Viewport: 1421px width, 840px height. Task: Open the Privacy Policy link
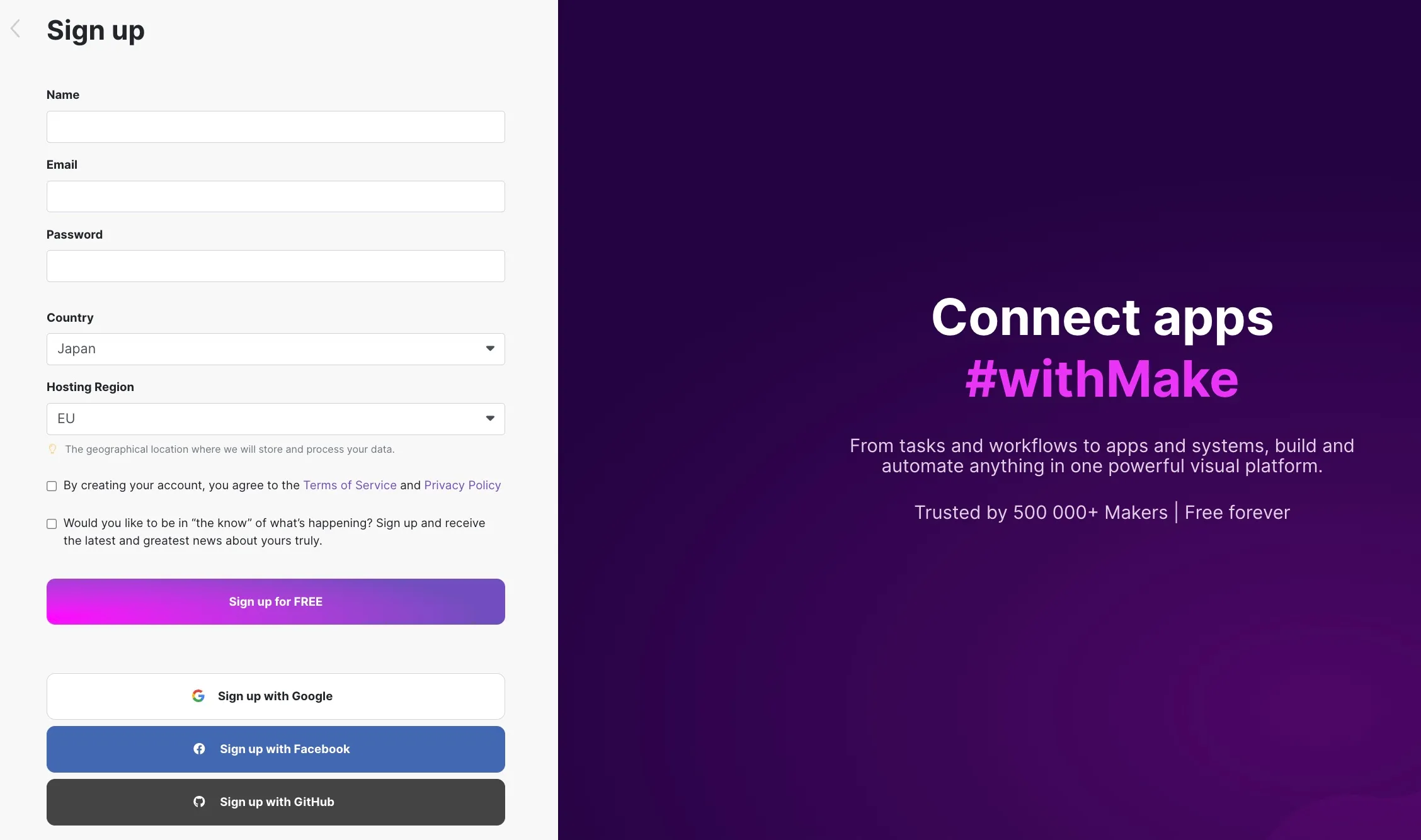[x=462, y=485]
